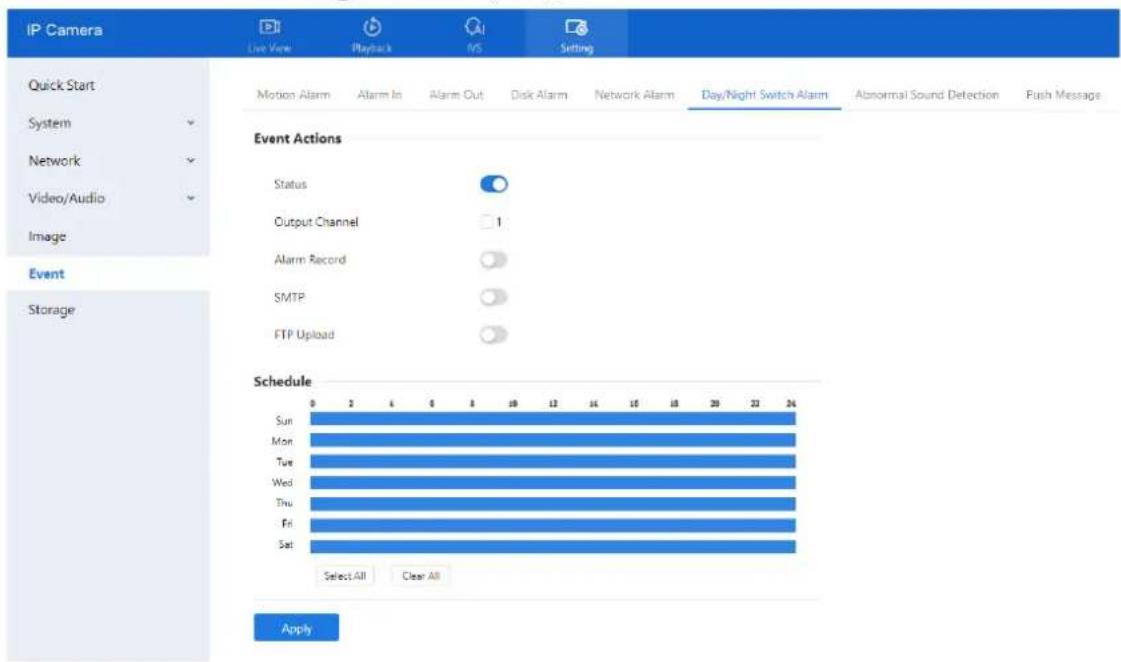Open Quick Start in the sidebar

[x=61, y=85]
